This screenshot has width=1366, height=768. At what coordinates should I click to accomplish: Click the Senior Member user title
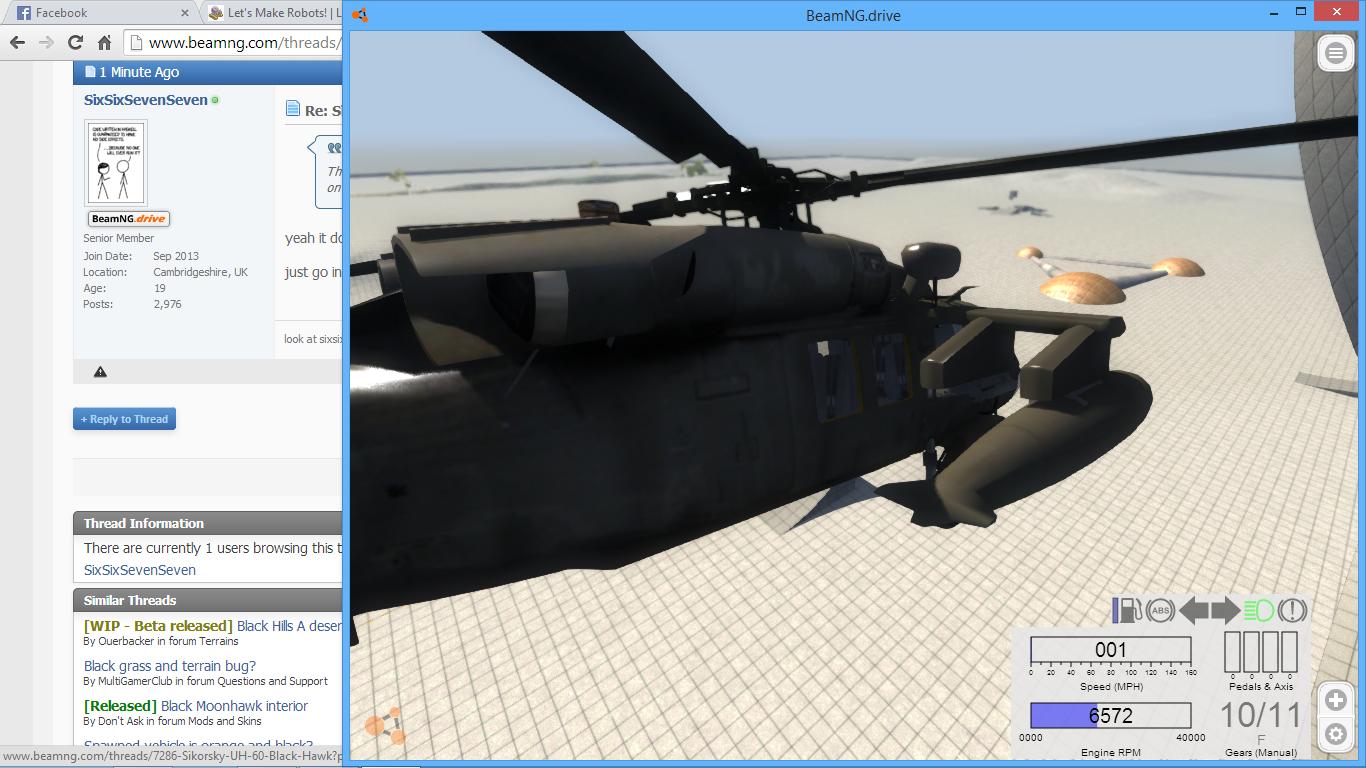119,238
